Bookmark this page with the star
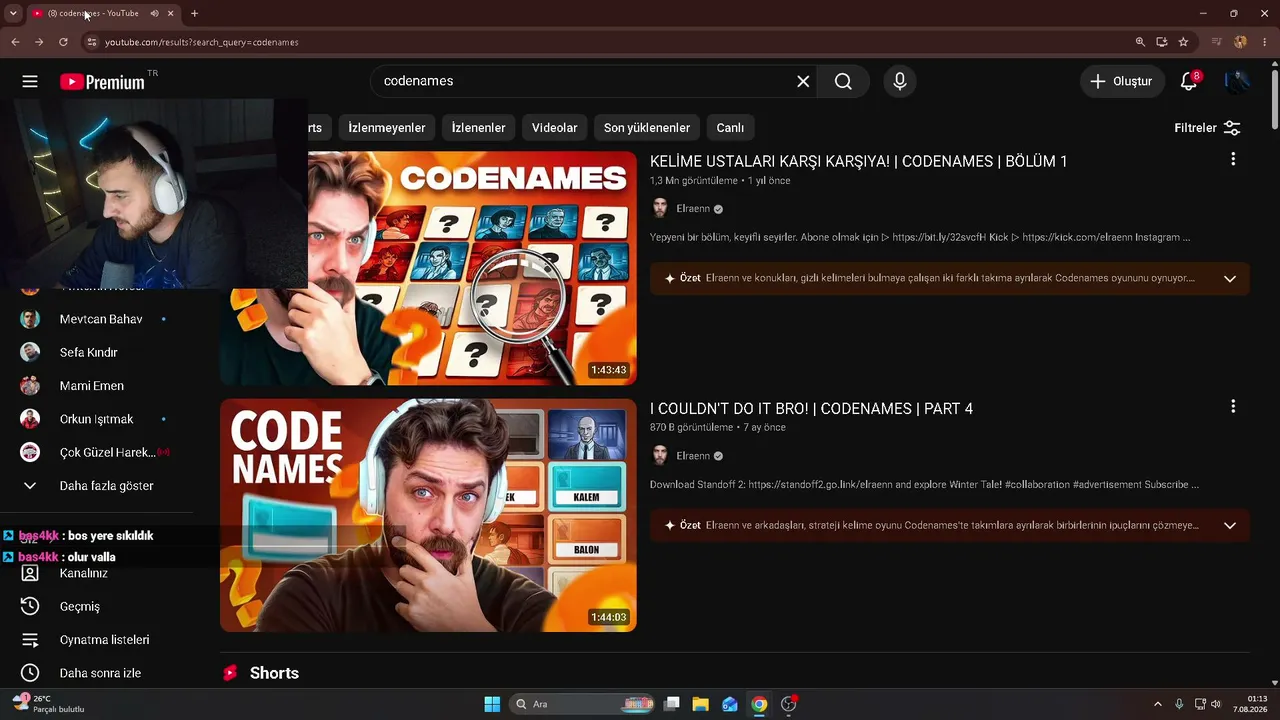The height and width of the screenshot is (720, 1280). (1183, 42)
